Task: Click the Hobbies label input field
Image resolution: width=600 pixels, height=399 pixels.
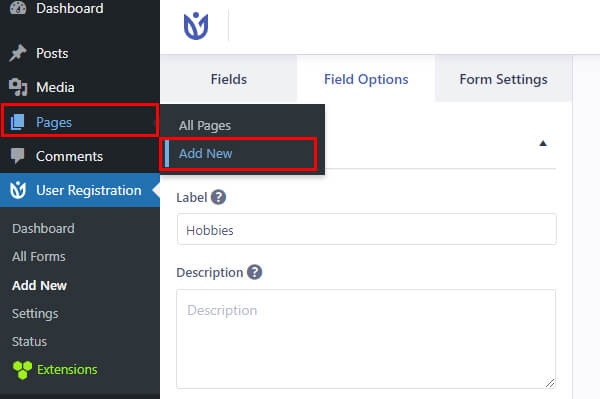Action: click(367, 230)
